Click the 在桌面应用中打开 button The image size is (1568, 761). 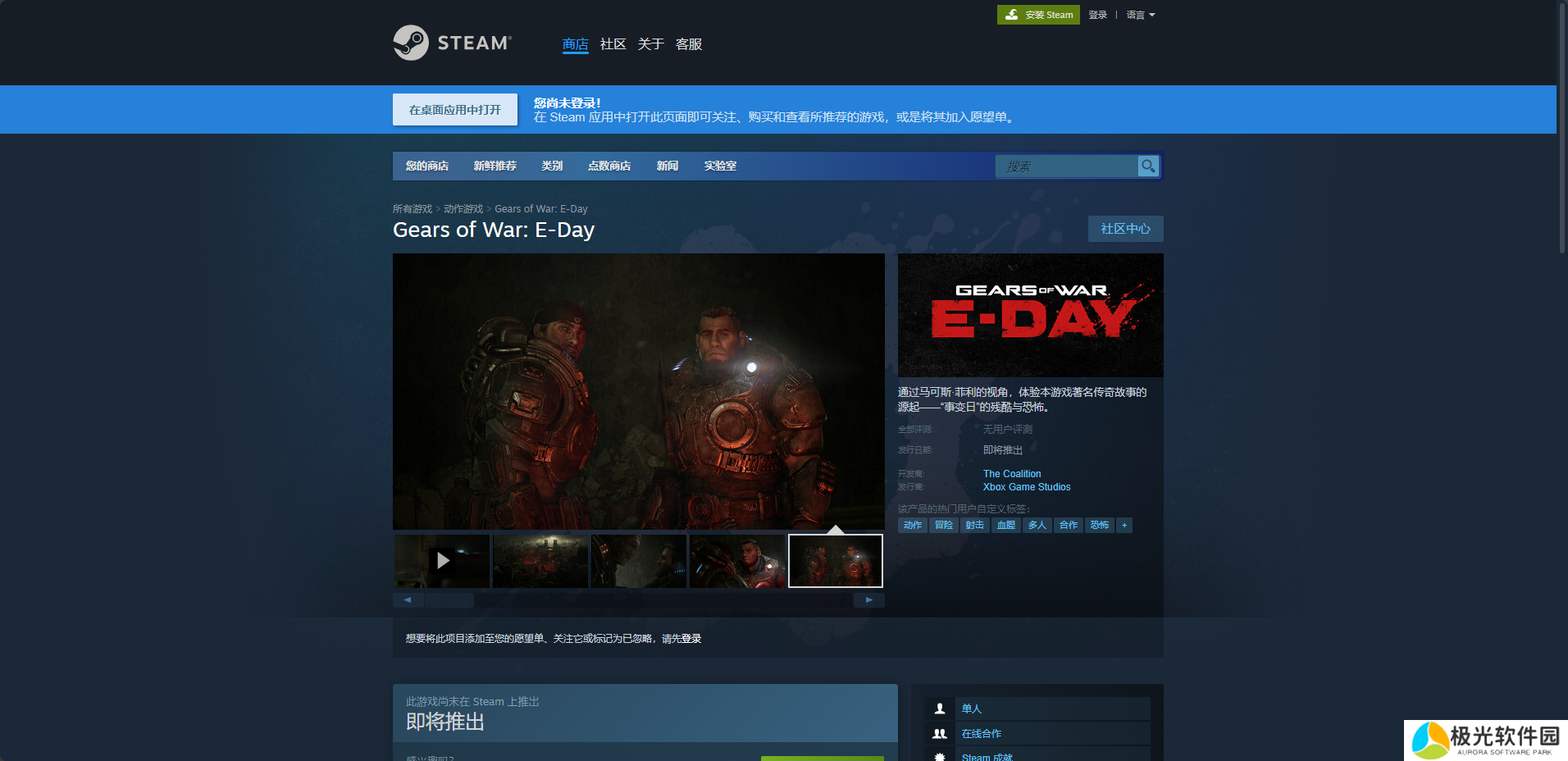[x=455, y=110]
